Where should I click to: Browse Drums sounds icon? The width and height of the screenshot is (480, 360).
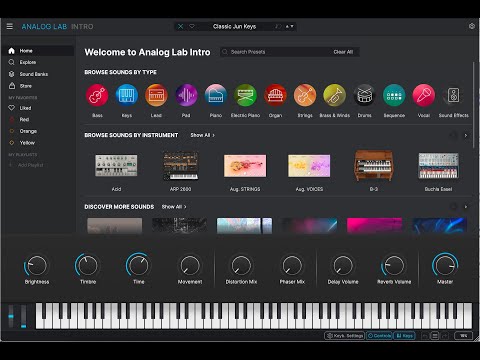364,95
